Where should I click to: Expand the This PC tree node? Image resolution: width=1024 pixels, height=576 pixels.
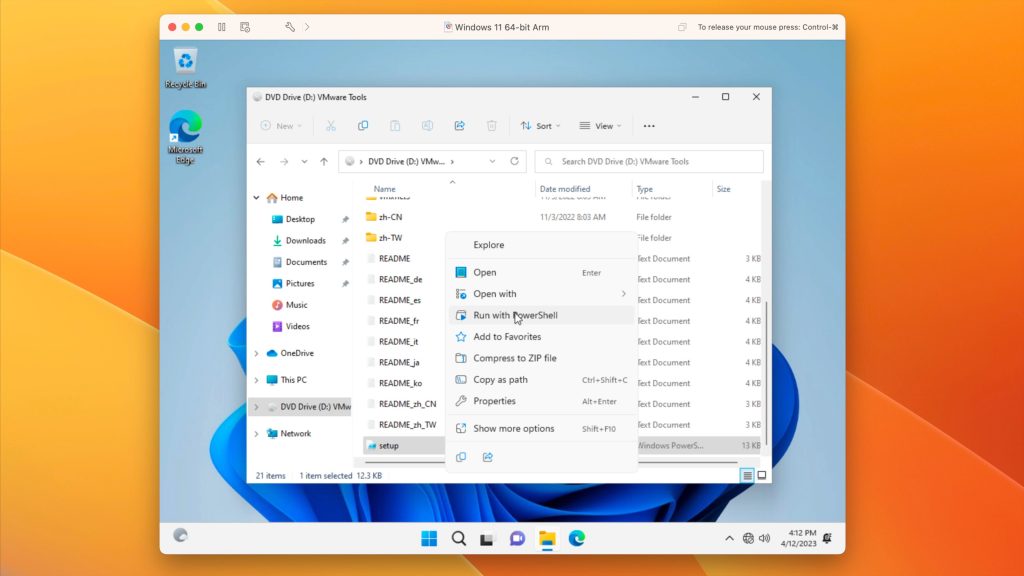coord(257,380)
